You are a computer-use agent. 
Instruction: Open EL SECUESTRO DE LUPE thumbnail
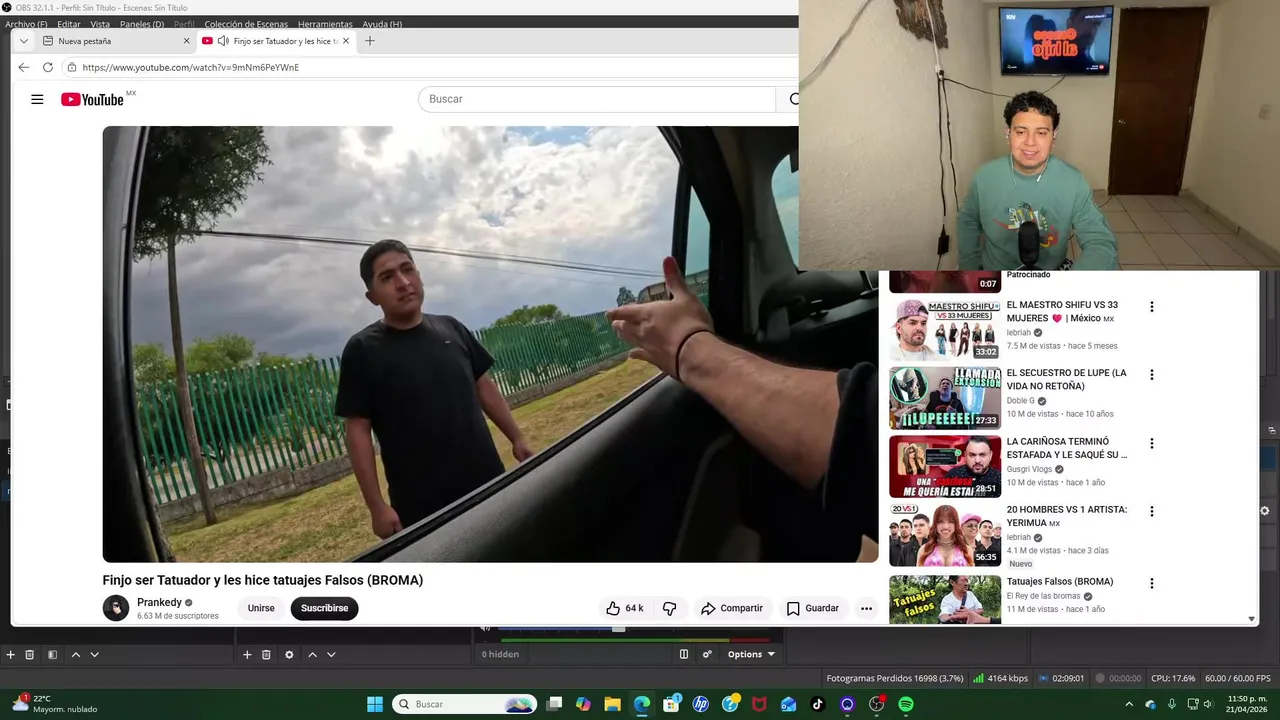coord(945,398)
